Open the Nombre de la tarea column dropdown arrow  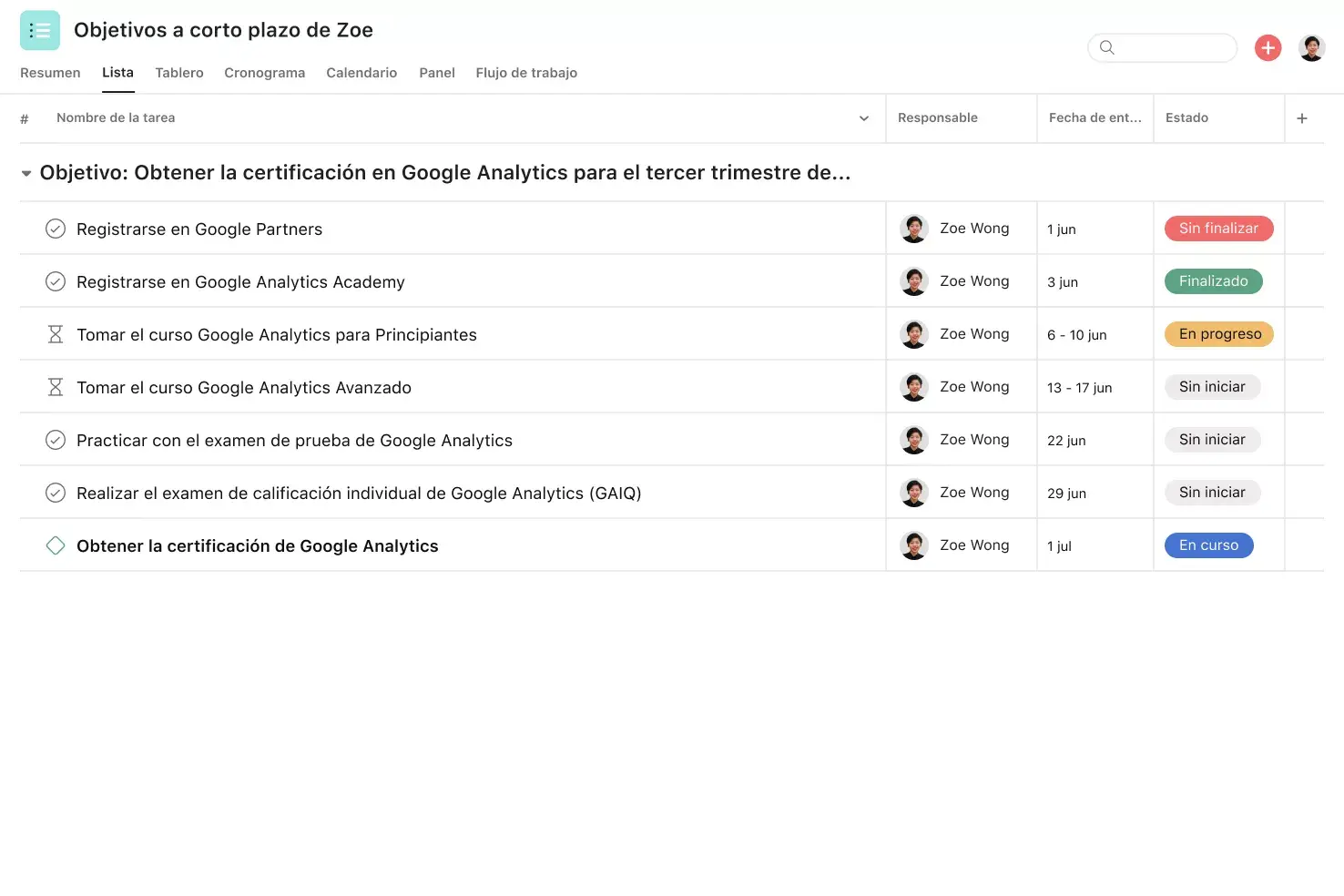pyautogui.click(x=864, y=118)
